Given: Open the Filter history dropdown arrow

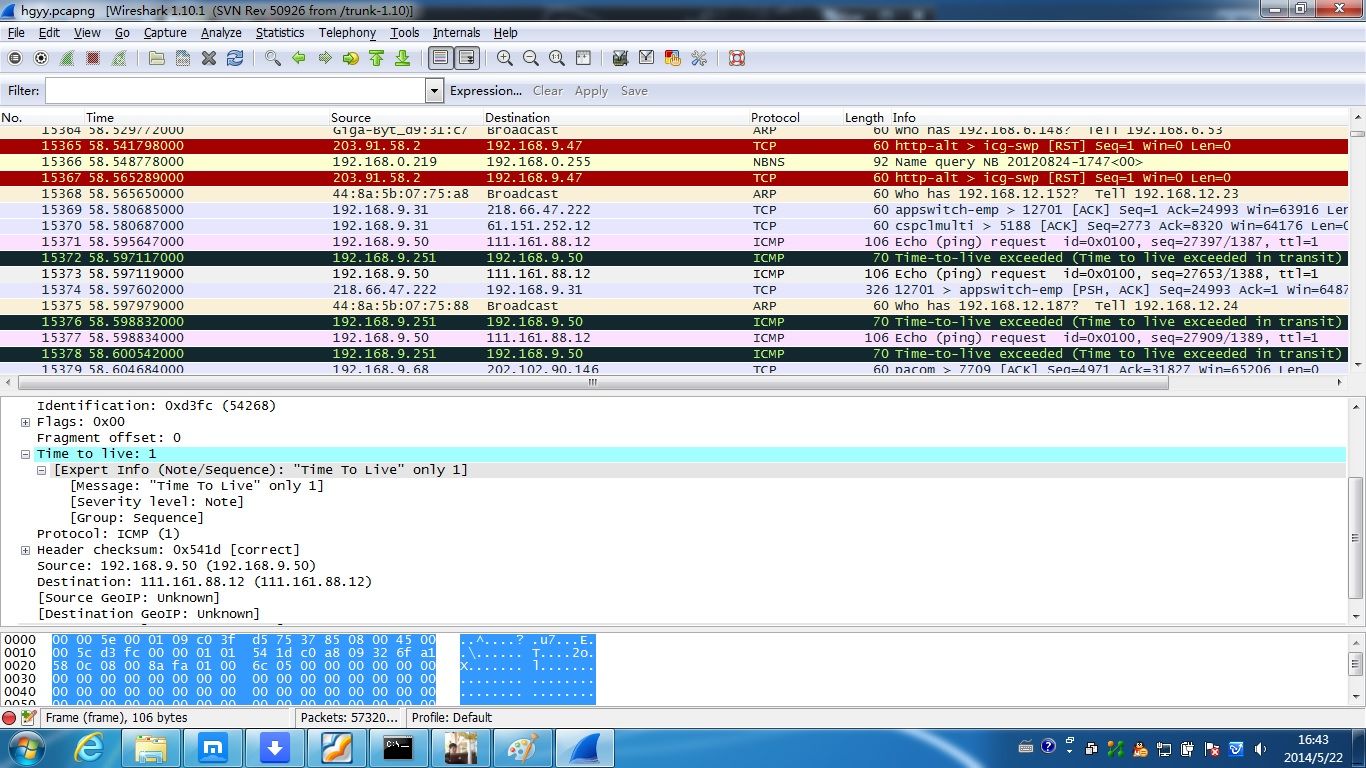Looking at the screenshot, I should [x=434, y=91].
